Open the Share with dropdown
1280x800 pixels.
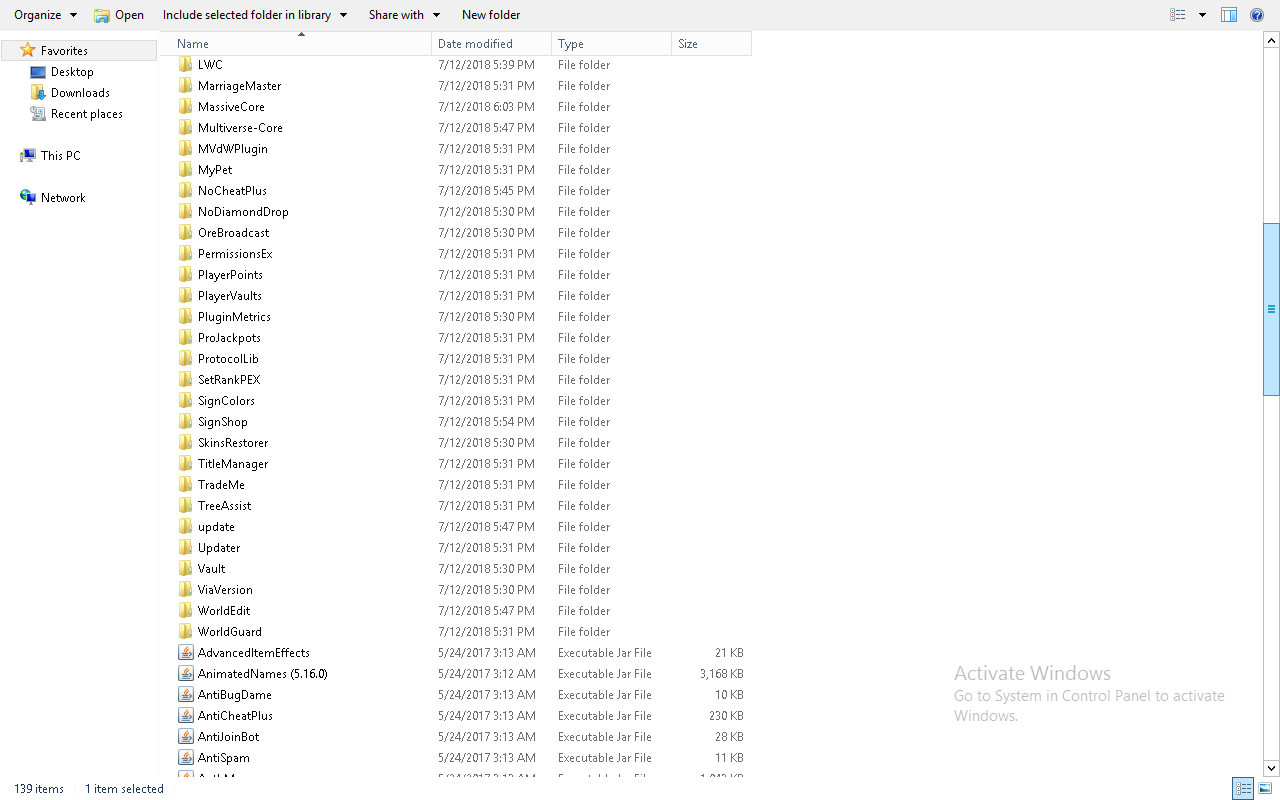click(404, 15)
